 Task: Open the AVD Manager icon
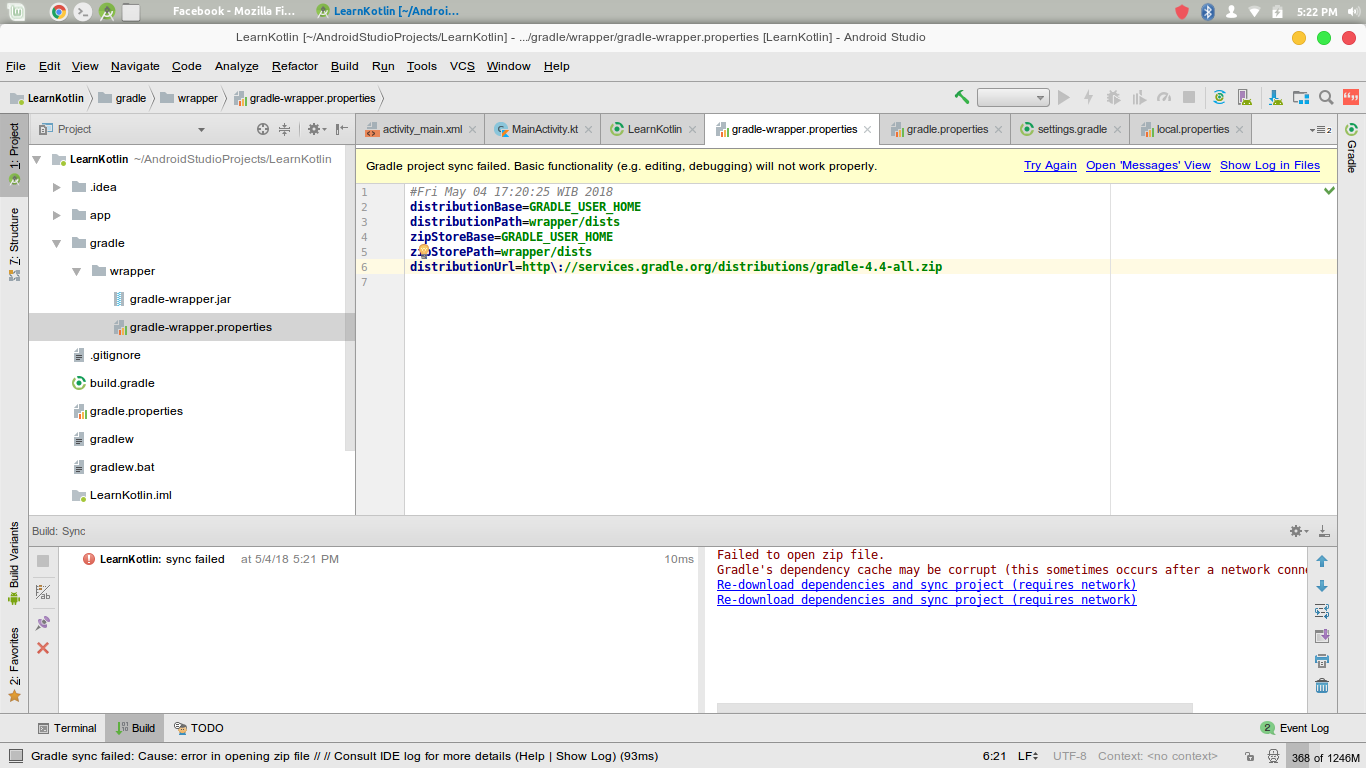(1245, 97)
